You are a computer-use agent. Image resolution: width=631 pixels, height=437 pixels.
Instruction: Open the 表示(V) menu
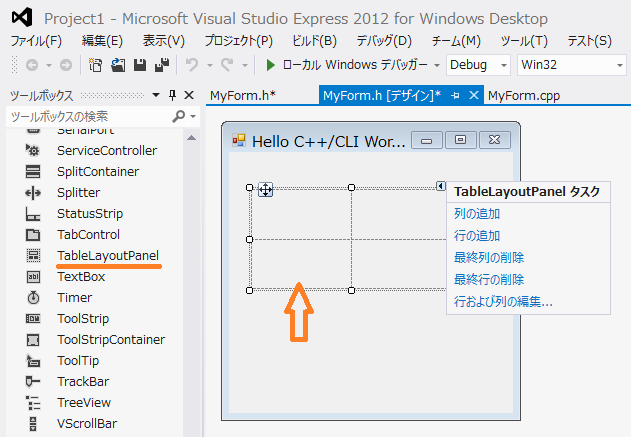[163, 41]
